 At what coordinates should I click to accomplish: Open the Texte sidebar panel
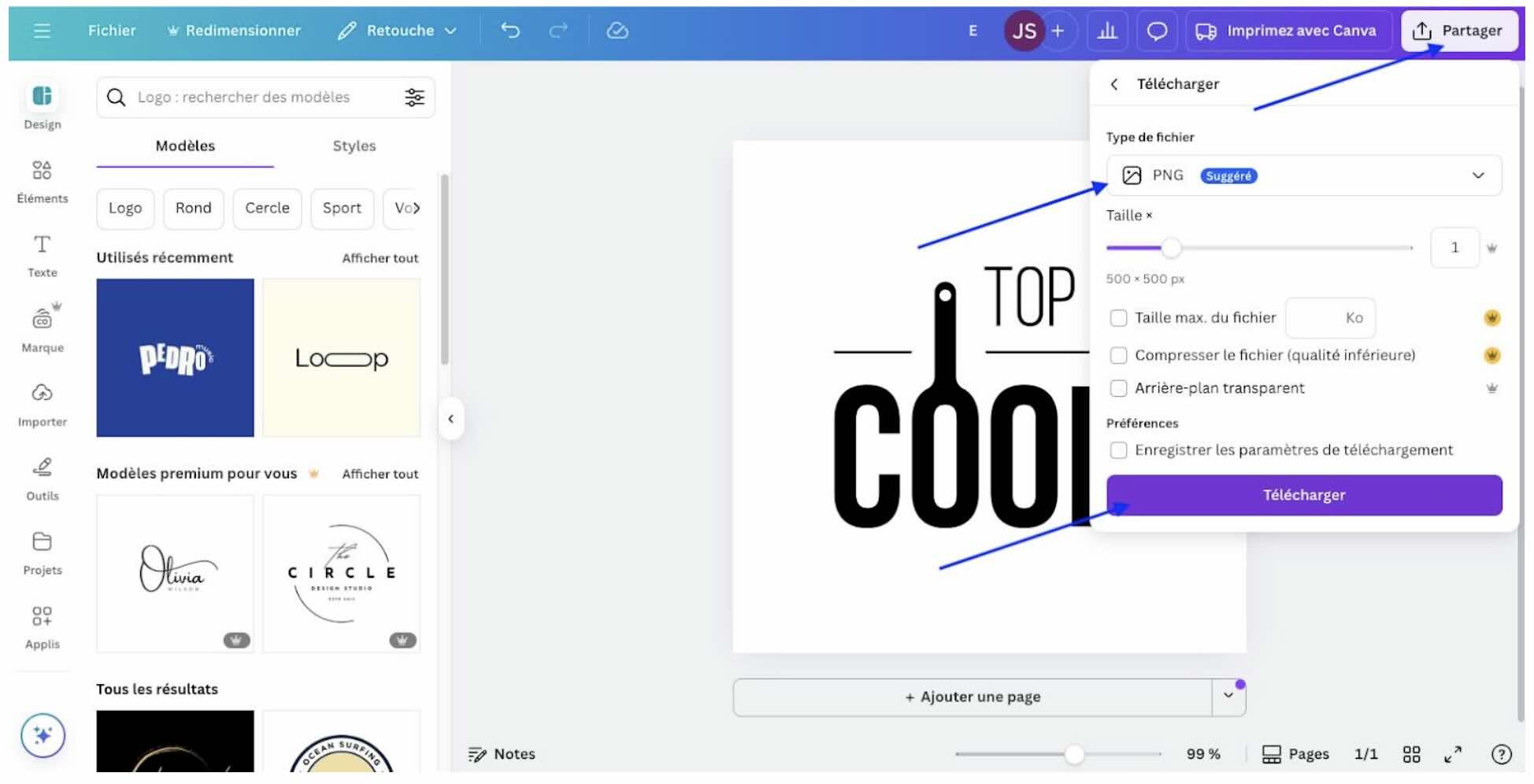click(x=43, y=256)
